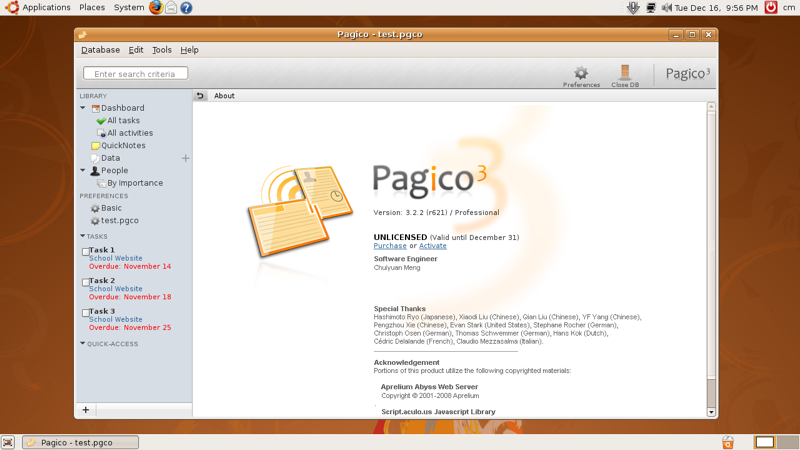Select the All tasks checkmark icon

point(101,121)
